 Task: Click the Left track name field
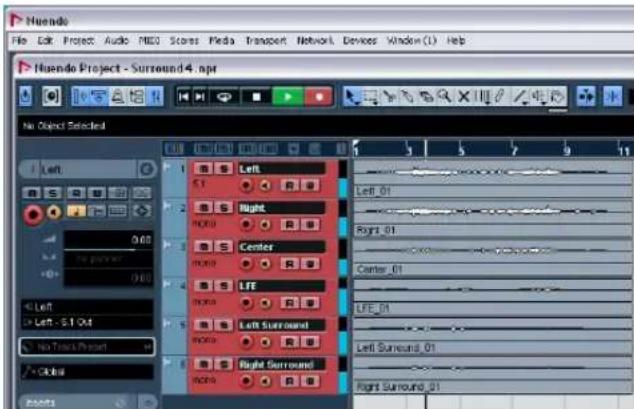tap(282, 169)
